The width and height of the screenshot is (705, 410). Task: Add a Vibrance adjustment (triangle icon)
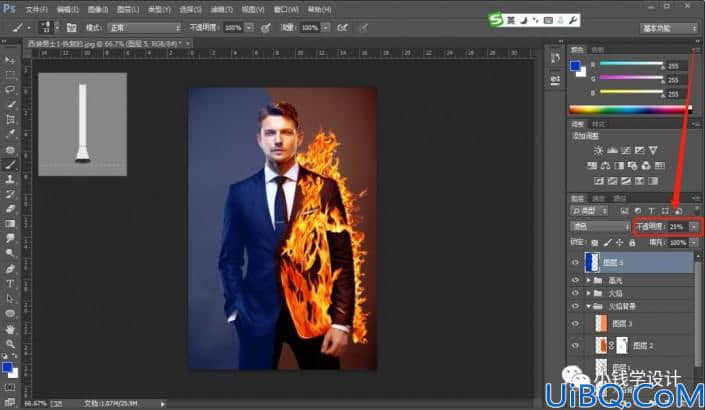(x=653, y=150)
